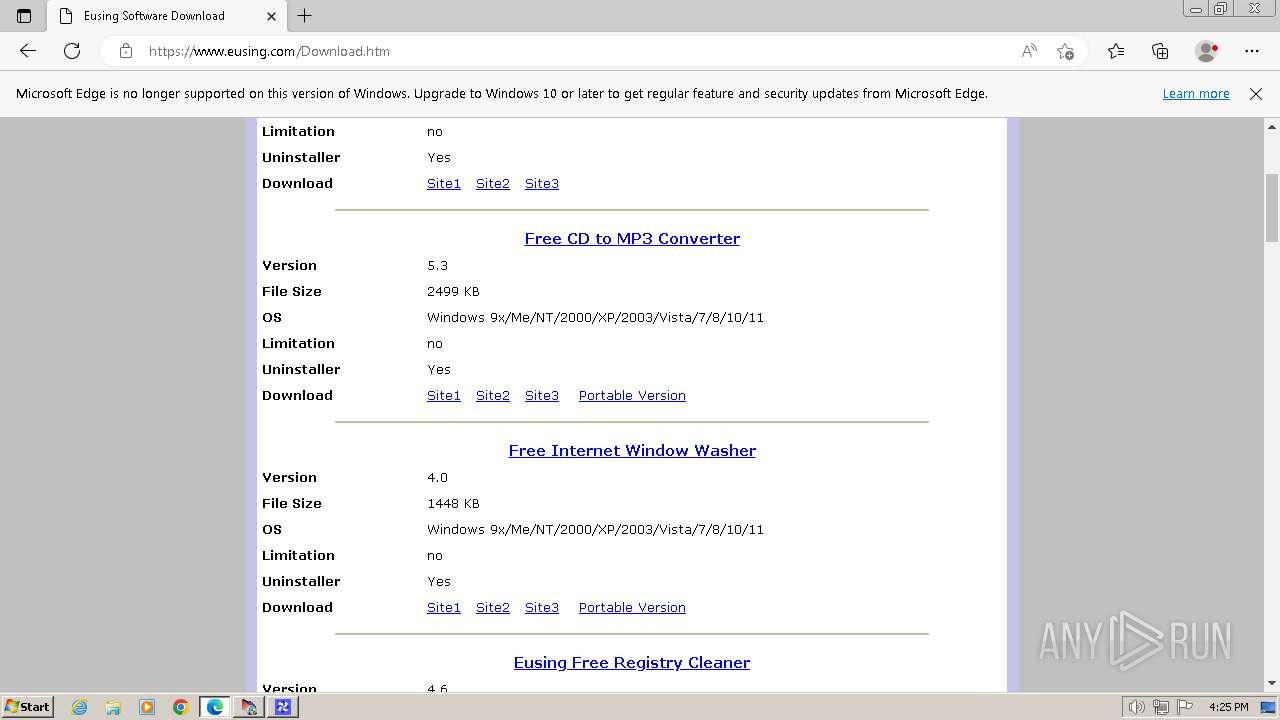Open media player taskbar icon
The height and width of the screenshot is (720, 1280).
point(147,707)
